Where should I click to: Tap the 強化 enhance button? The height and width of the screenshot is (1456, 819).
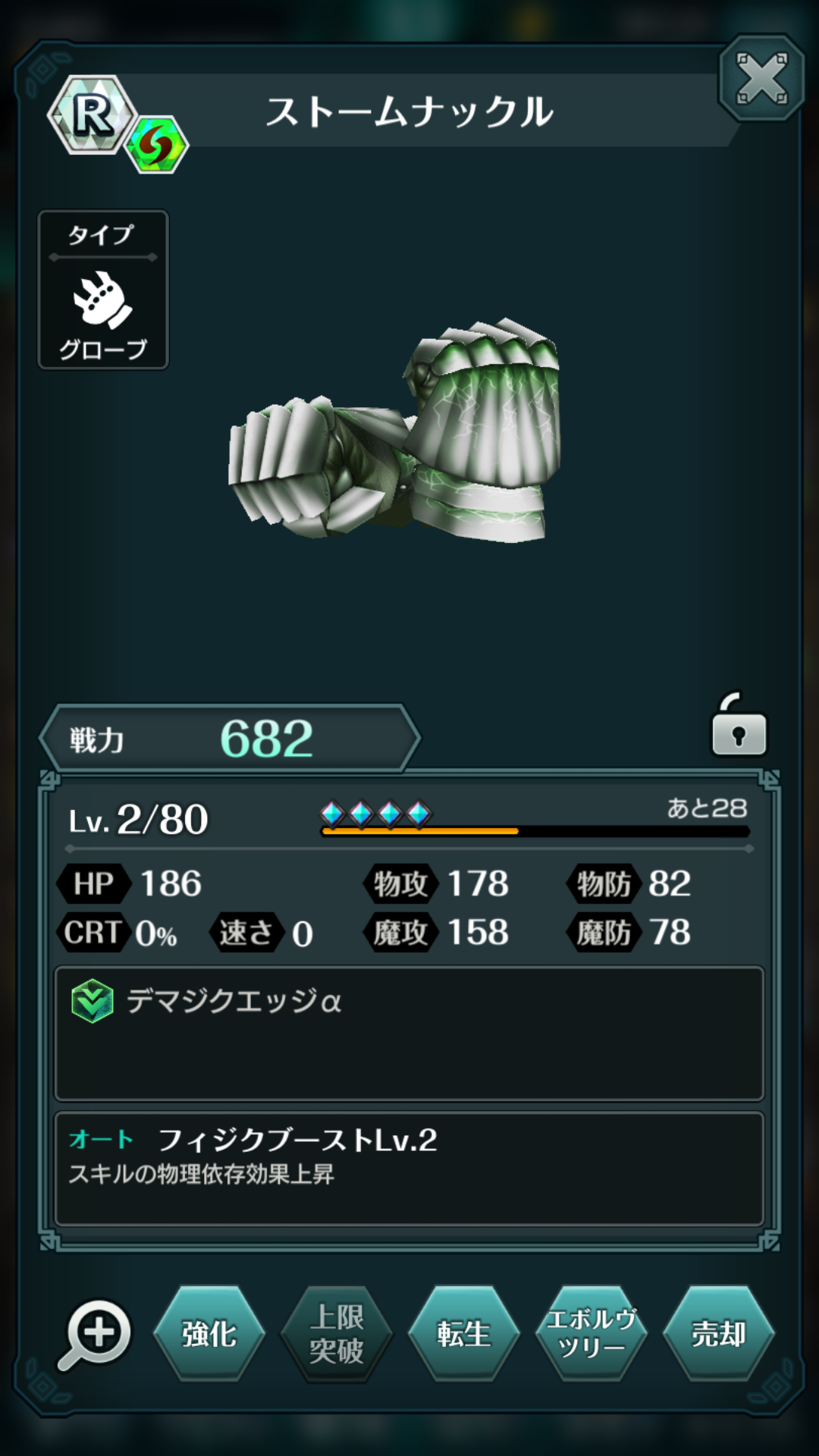click(209, 1334)
